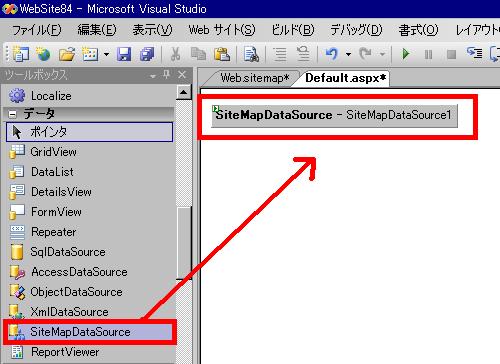Click the increase indent toolbar icon
This screenshot has height=364, width=500.
coord(280,54)
